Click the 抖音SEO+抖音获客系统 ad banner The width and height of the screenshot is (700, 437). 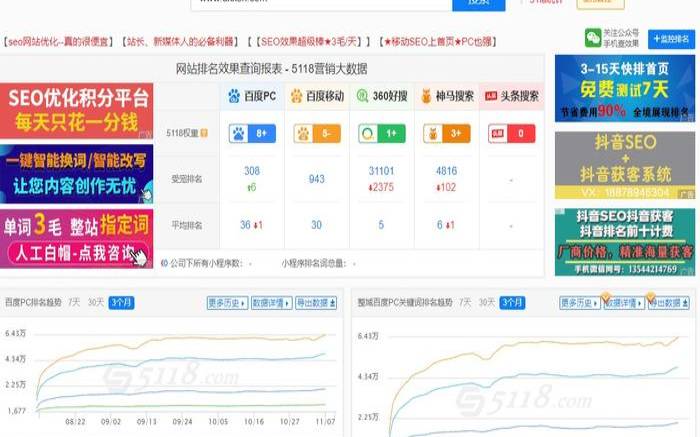point(625,165)
